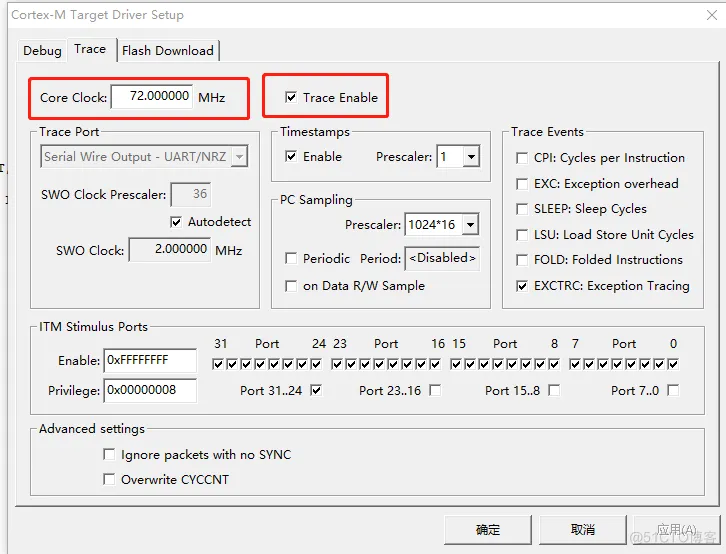The image size is (726, 554).
Task: Toggle ITM stimulus port 24 checkbox
Action: [x=316, y=364]
